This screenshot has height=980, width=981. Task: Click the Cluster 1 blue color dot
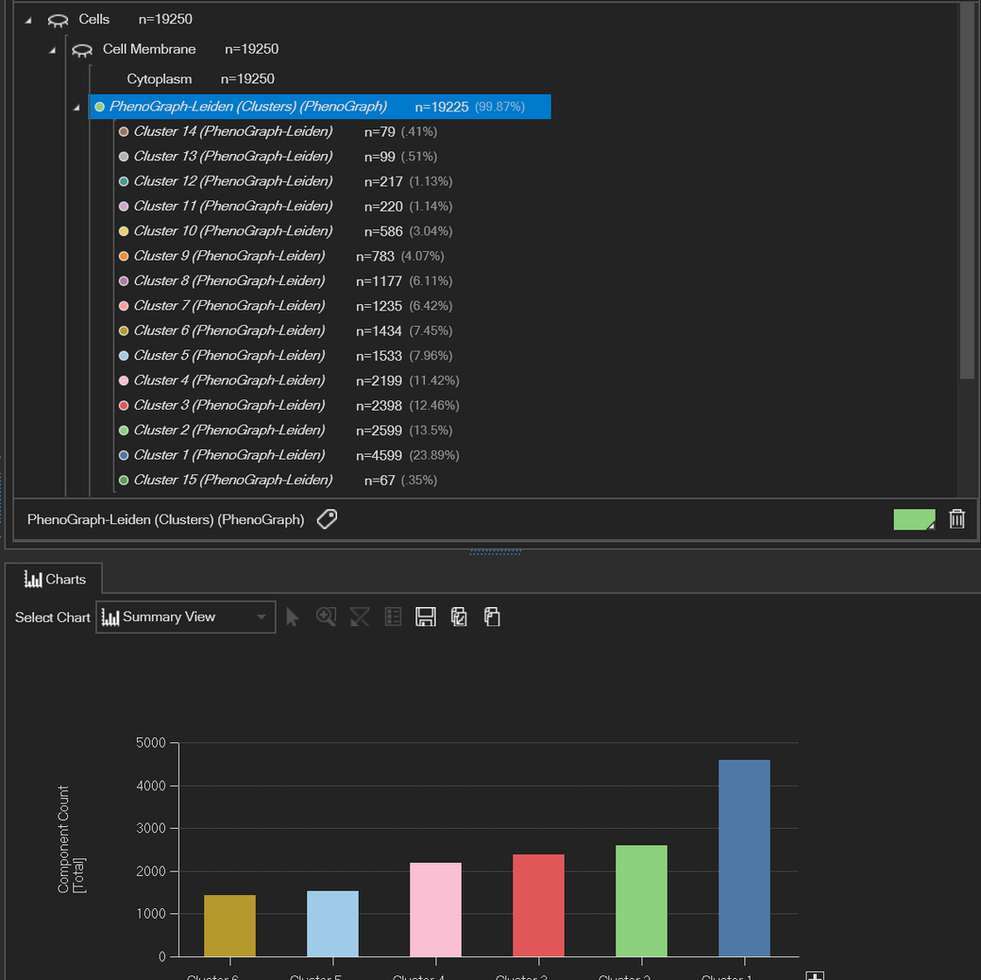coord(124,455)
